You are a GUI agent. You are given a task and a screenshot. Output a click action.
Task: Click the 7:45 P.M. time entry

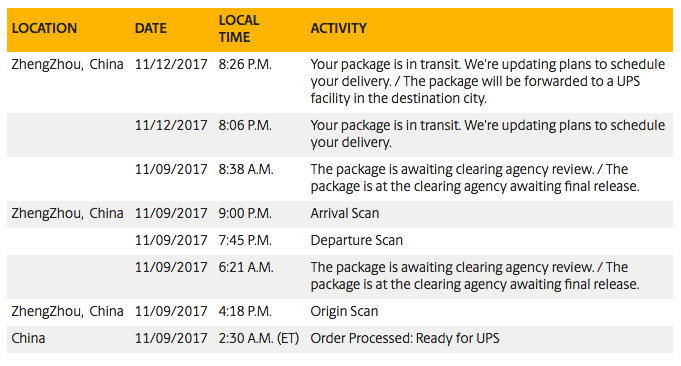coord(245,240)
